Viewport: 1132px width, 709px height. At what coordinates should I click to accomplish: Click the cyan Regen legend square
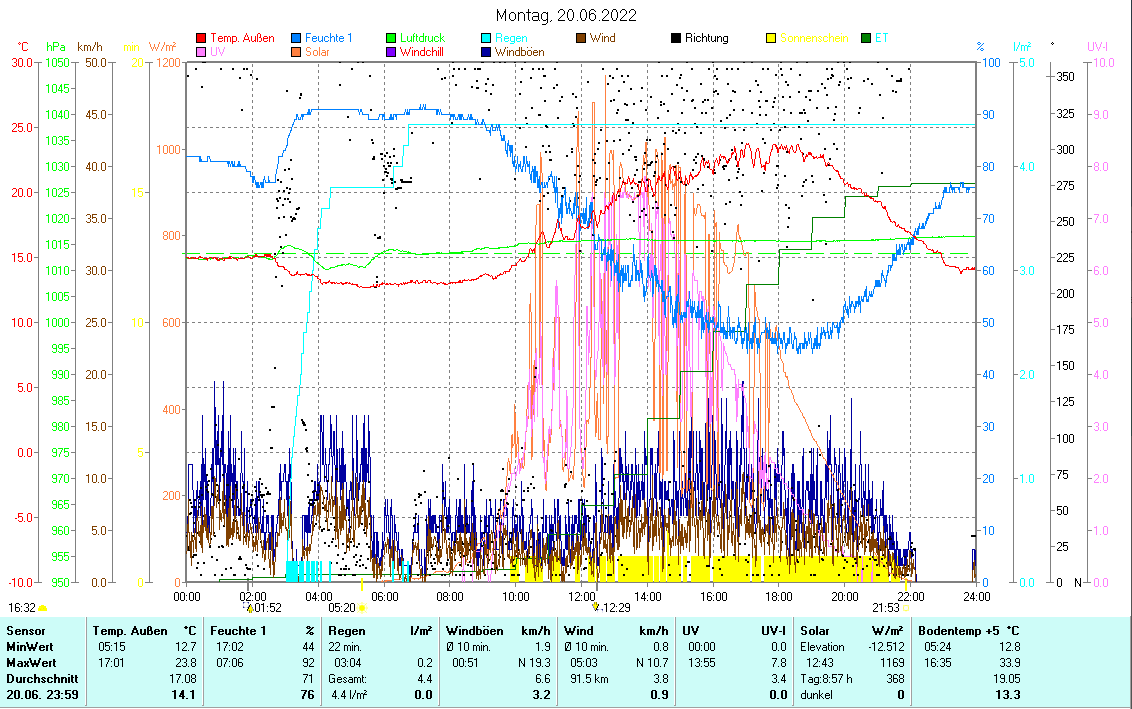487,39
